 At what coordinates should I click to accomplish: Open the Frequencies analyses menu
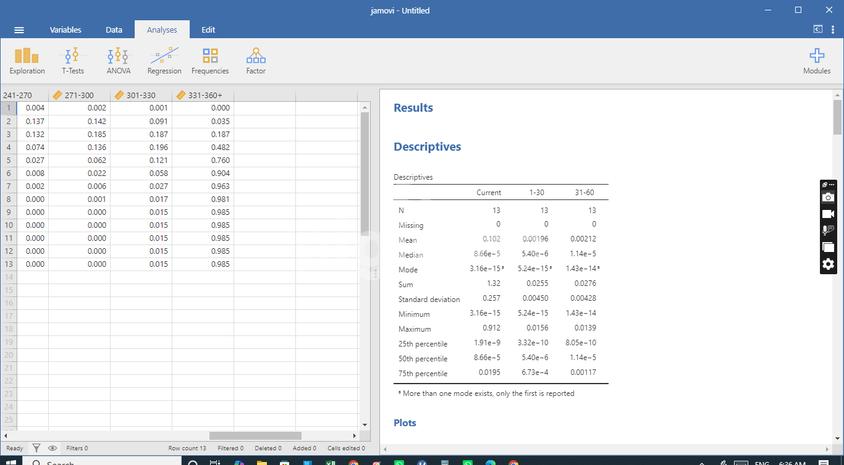pyautogui.click(x=210, y=60)
